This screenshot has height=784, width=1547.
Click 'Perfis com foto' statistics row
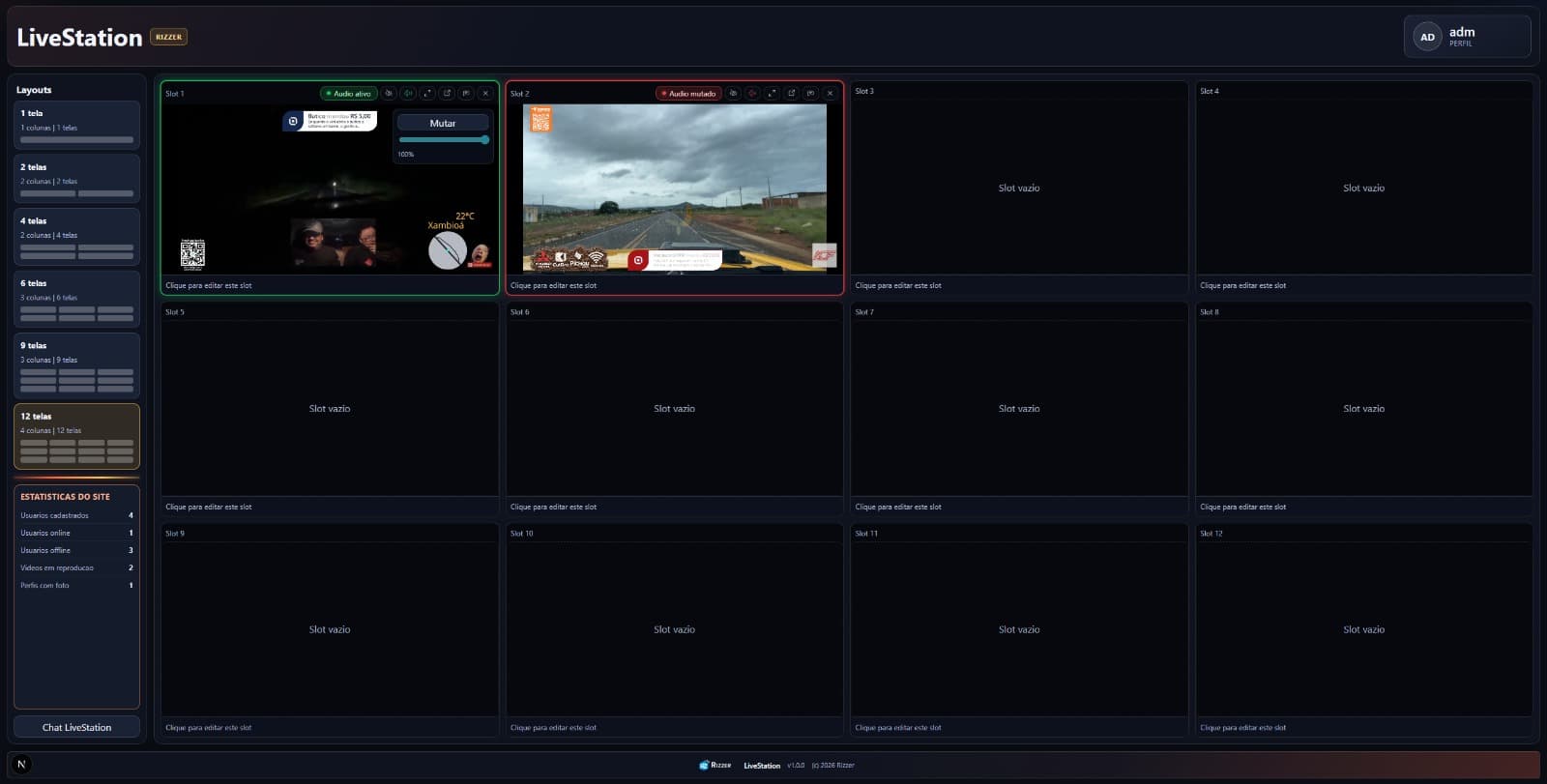76,585
